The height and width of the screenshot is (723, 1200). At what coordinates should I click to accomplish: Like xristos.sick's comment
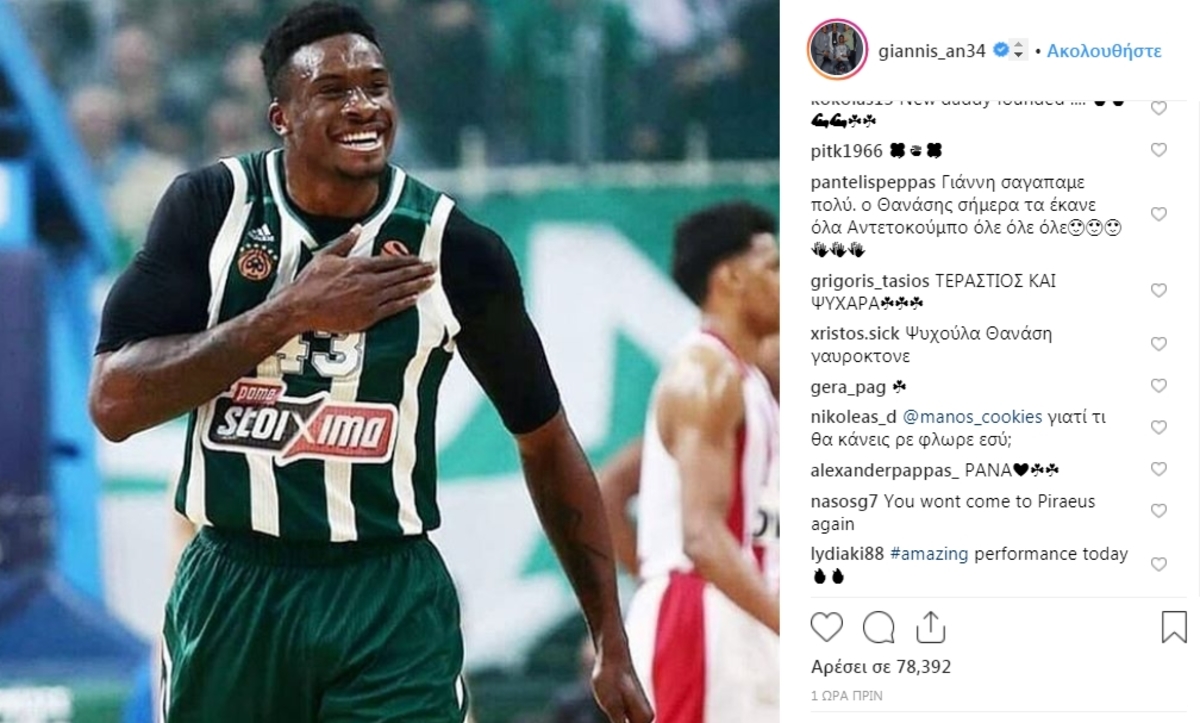click(1158, 344)
